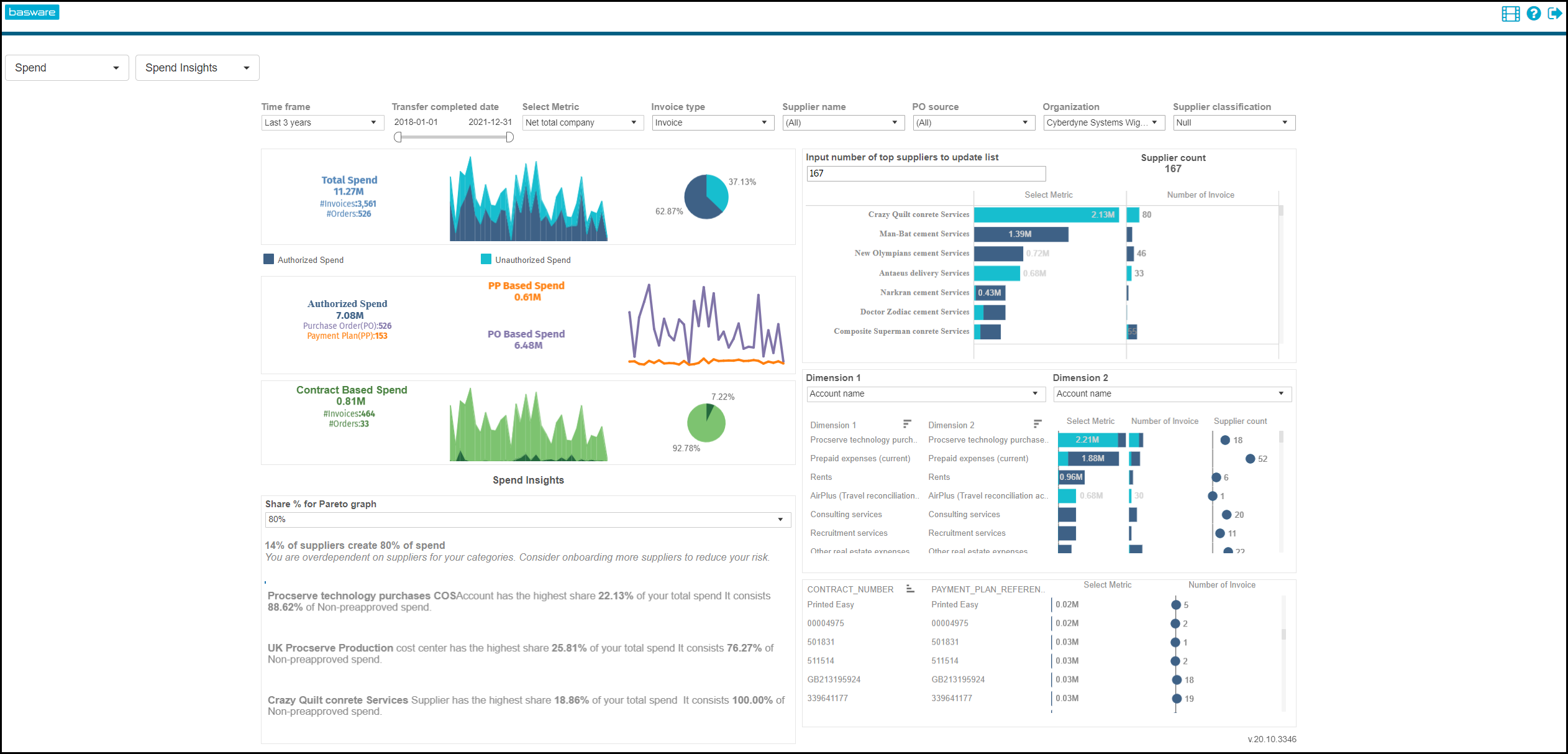Click the top suppliers number input field
The image size is (1568, 754).
click(x=925, y=173)
